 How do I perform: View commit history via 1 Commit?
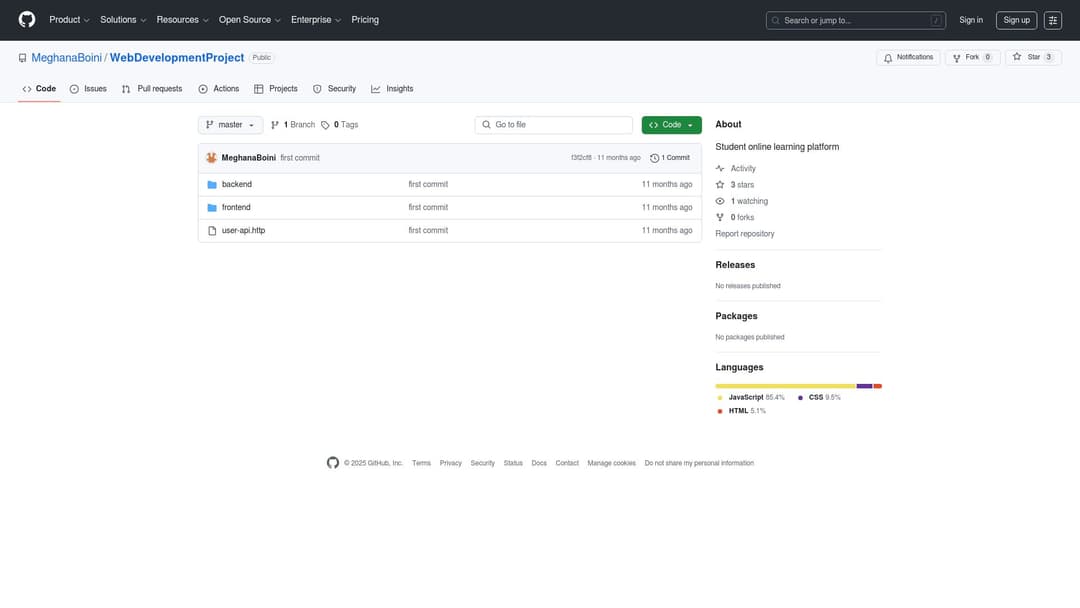click(x=670, y=158)
